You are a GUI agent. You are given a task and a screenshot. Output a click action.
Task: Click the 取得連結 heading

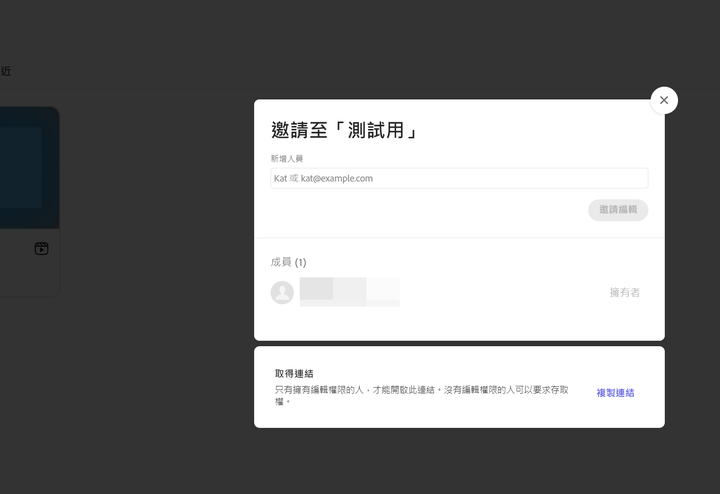click(x=294, y=374)
